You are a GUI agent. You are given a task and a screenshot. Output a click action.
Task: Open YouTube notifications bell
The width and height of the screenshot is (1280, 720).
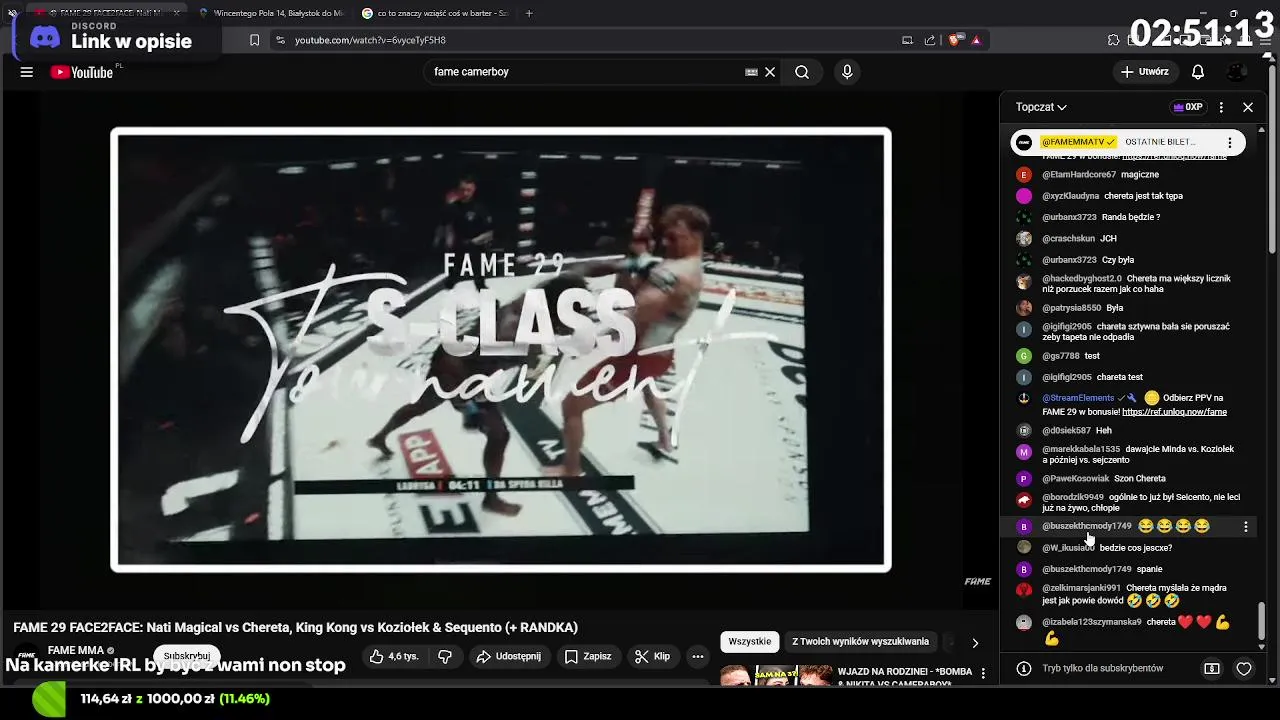coord(1198,72)
